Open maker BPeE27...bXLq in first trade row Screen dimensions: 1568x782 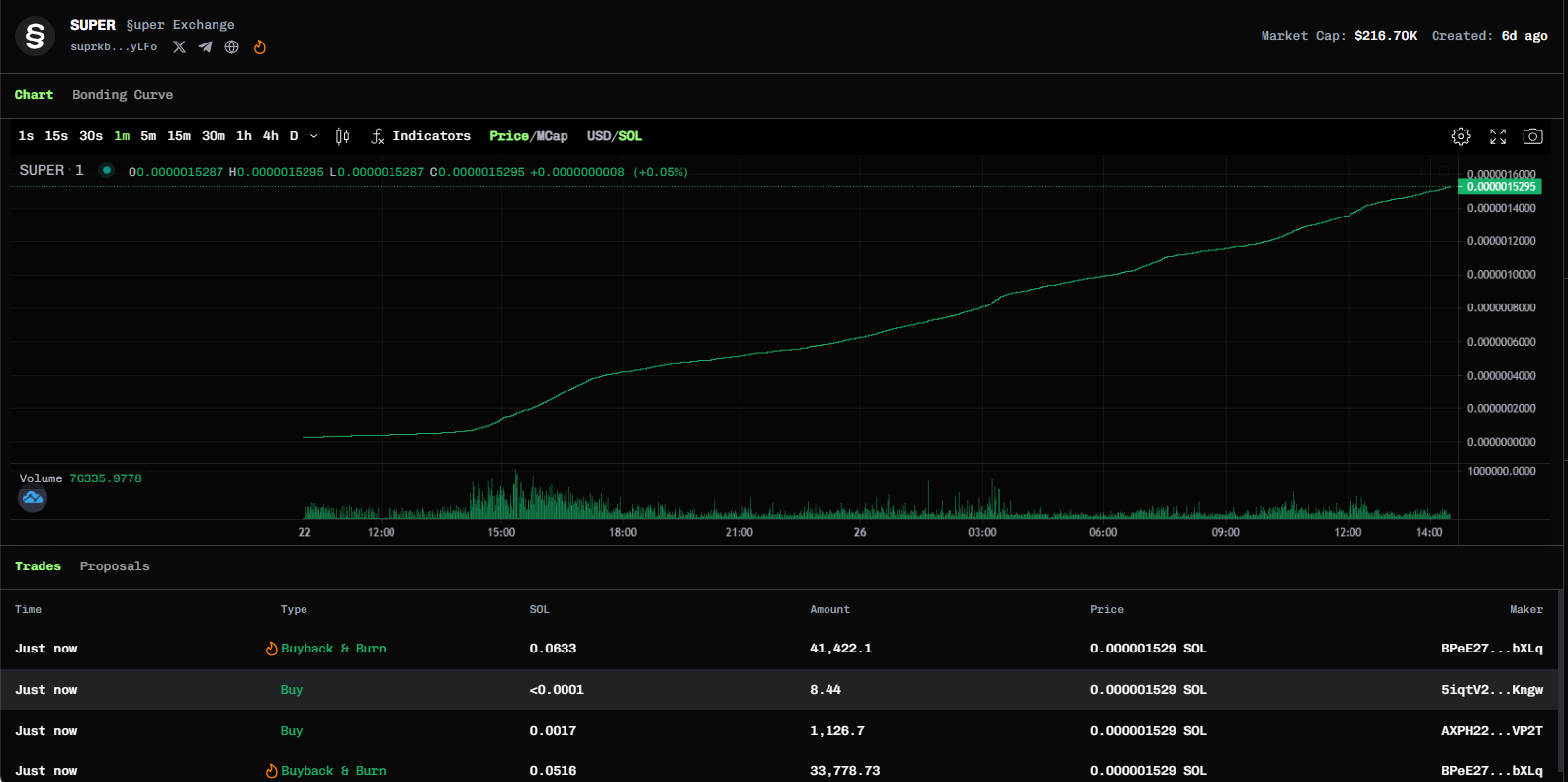click(1491, 649)
